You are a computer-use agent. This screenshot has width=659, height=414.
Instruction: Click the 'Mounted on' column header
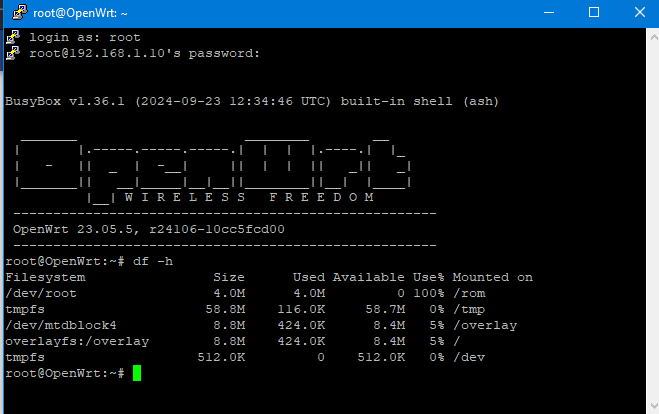point(492,277)
